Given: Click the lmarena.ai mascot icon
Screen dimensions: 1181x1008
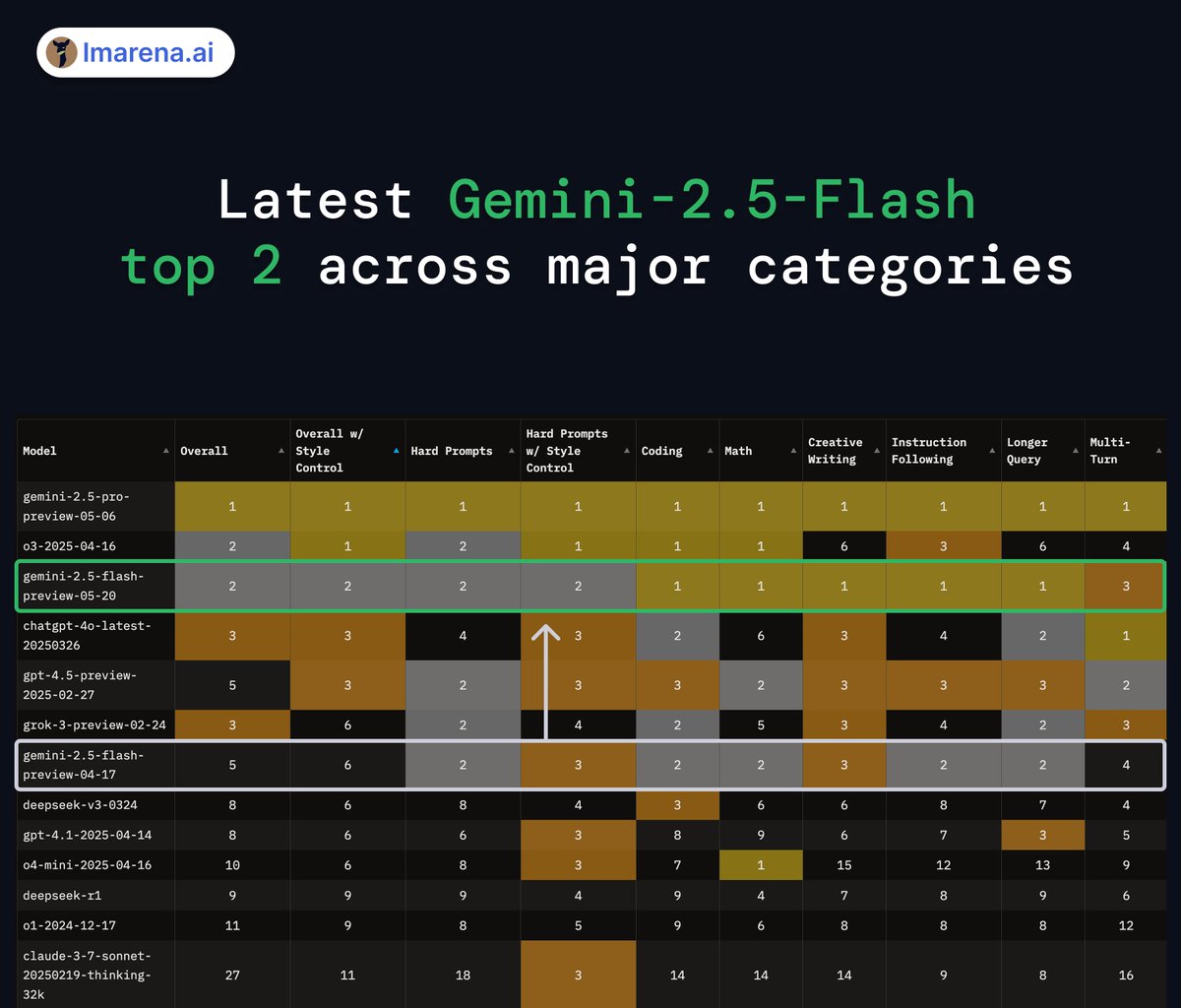Looking at the screenshot, I should point(62,53).
